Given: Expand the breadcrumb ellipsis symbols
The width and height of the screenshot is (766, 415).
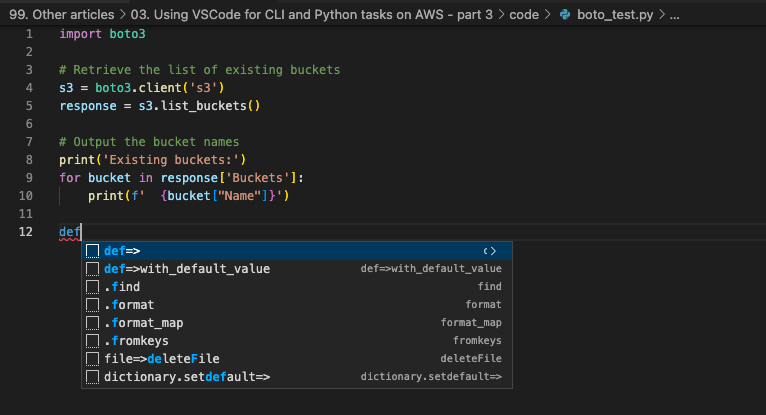Looking at the screenshot, I should [674, 15].
